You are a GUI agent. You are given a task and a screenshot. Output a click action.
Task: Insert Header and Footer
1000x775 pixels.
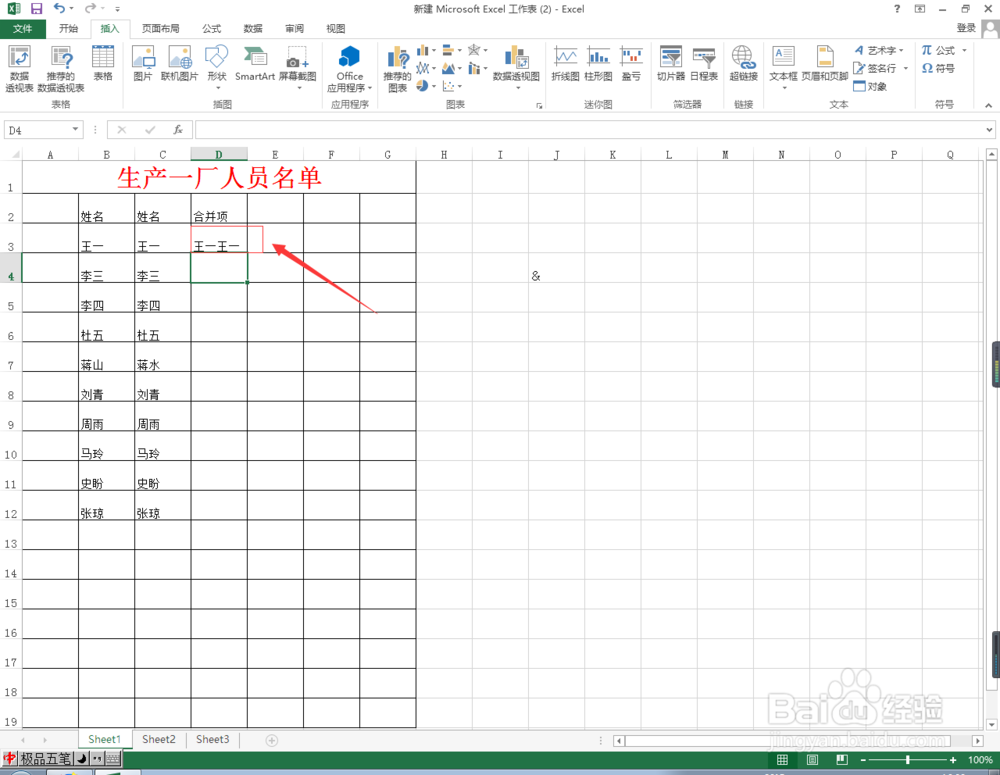point(825,63)
